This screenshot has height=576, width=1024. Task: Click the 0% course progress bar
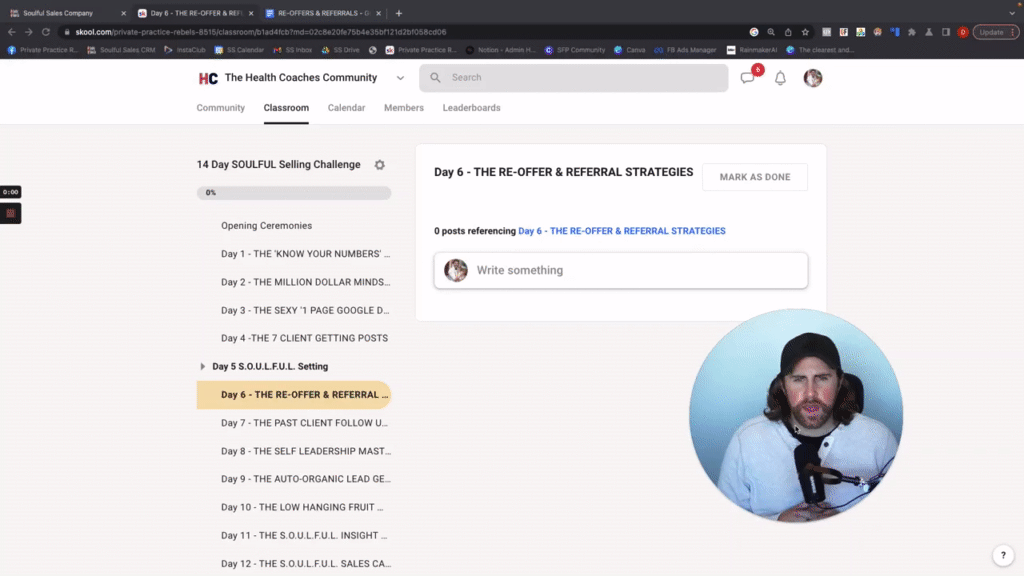tap(294, 193)
